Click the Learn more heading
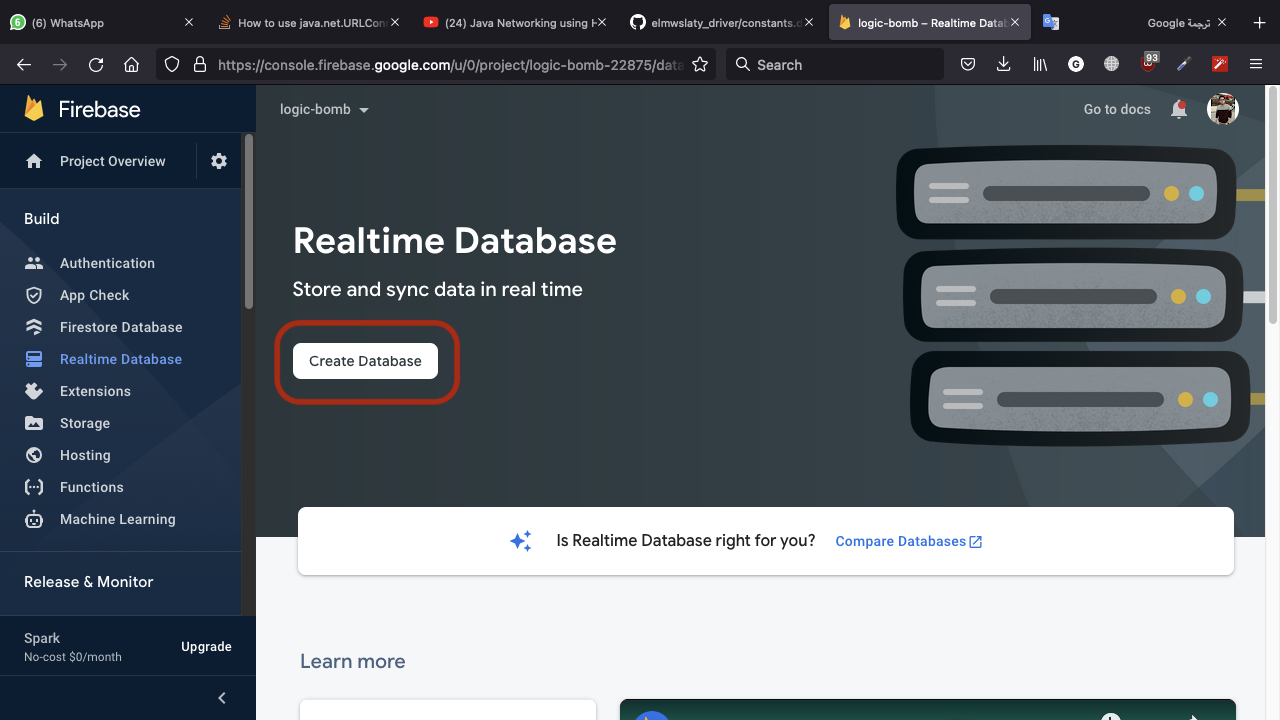The width and height of the screenshot is (1280, 720). point(353,661)
